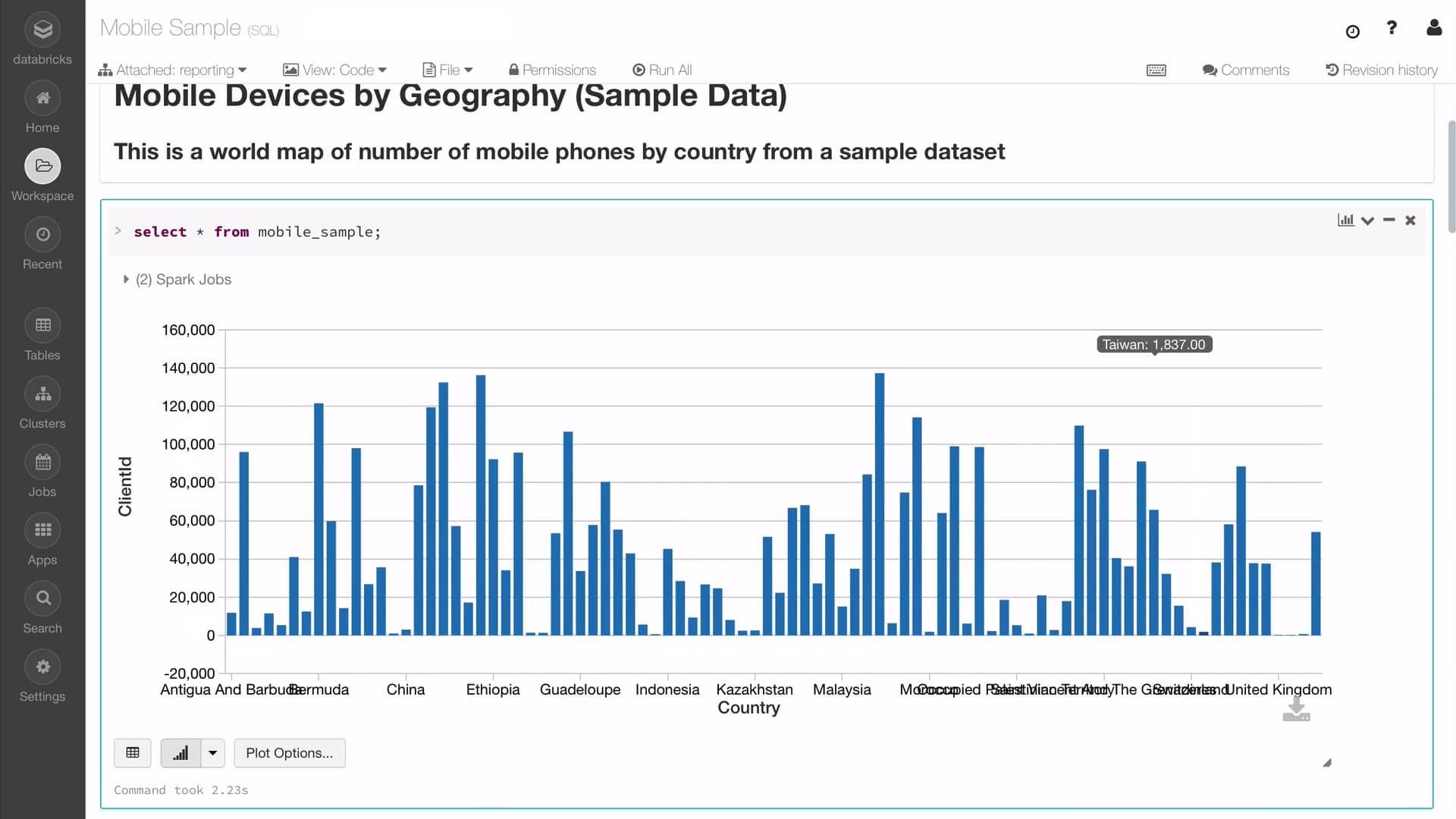Go to Home in the sidebar
1456x819 pixels.
click(x=42, y=108)
